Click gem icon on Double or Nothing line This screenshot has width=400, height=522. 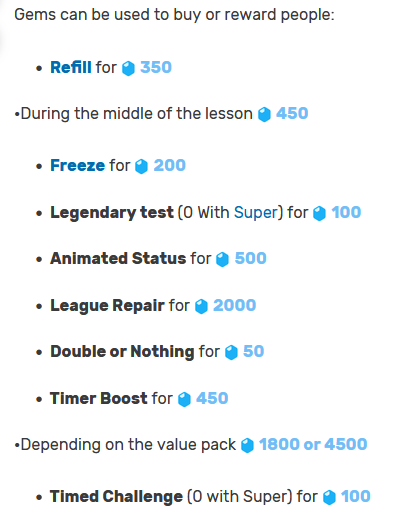[x=231, y=352]
